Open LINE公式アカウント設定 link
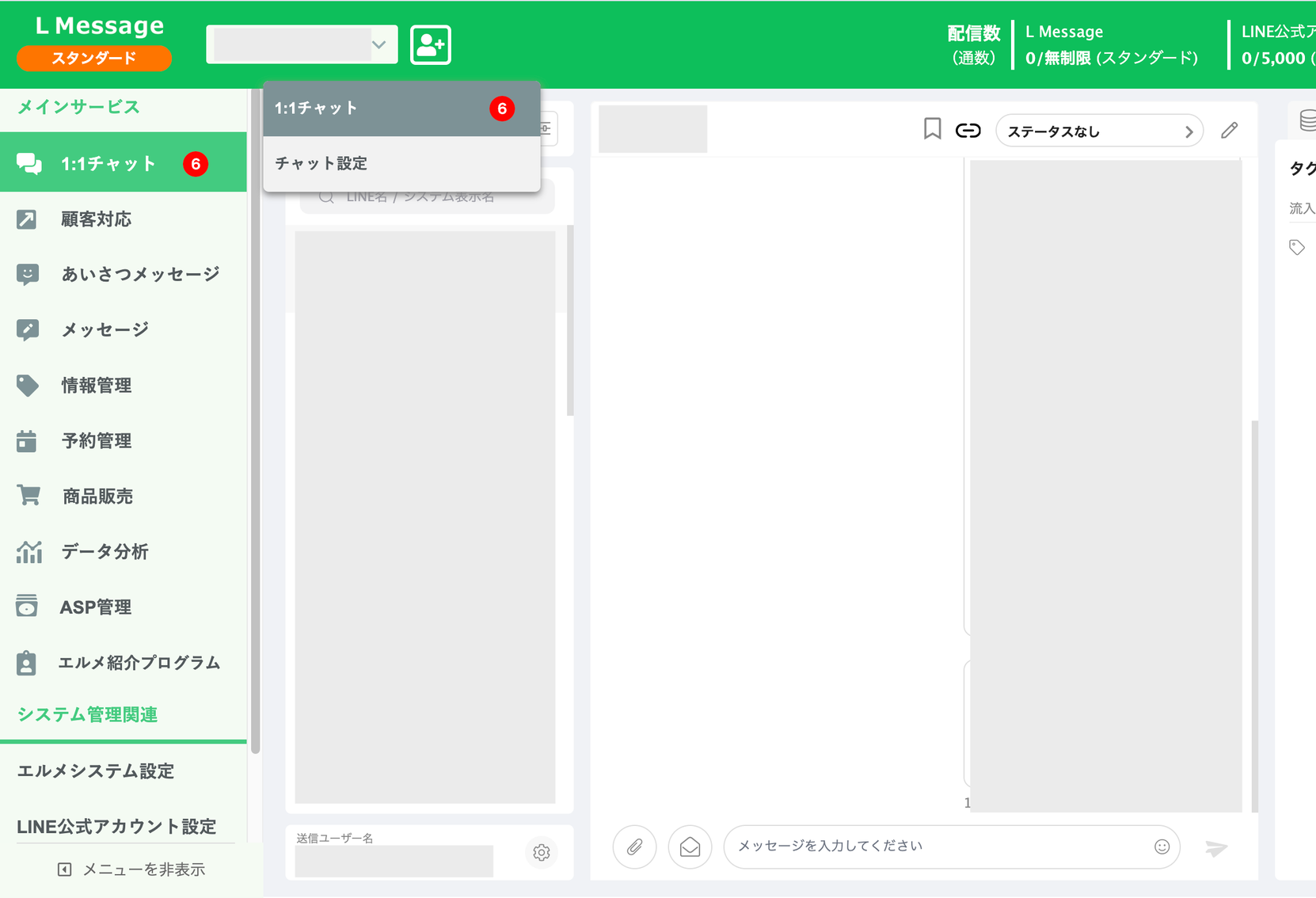This screenshot has width=1316, height=898. click(116, 827)
